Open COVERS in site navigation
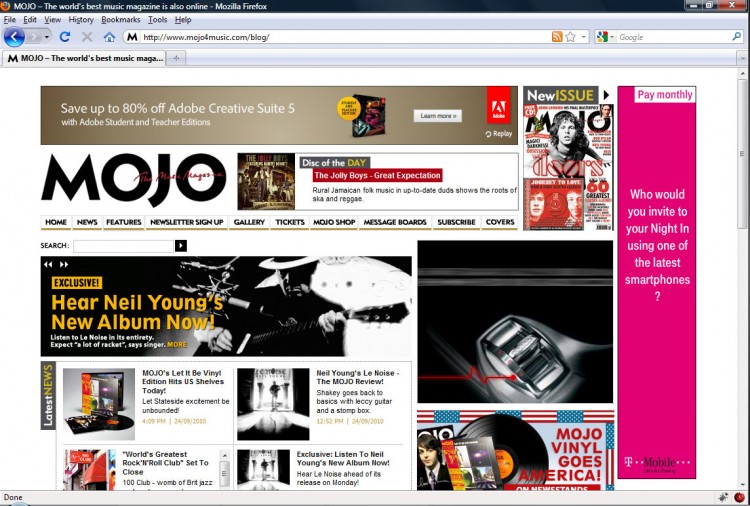The width and height of the screenshot is (750, 506). (500, 222)
